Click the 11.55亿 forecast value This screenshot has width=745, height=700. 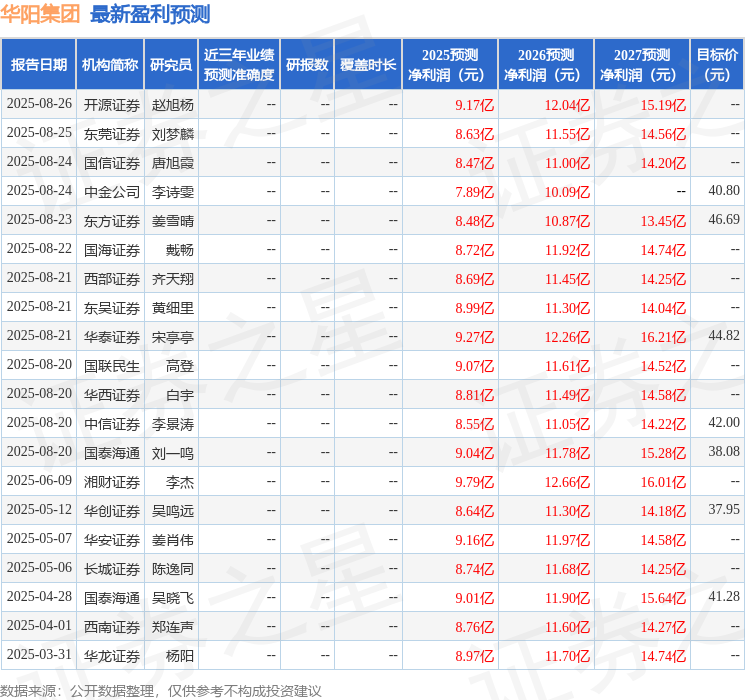tap(567, 134)
